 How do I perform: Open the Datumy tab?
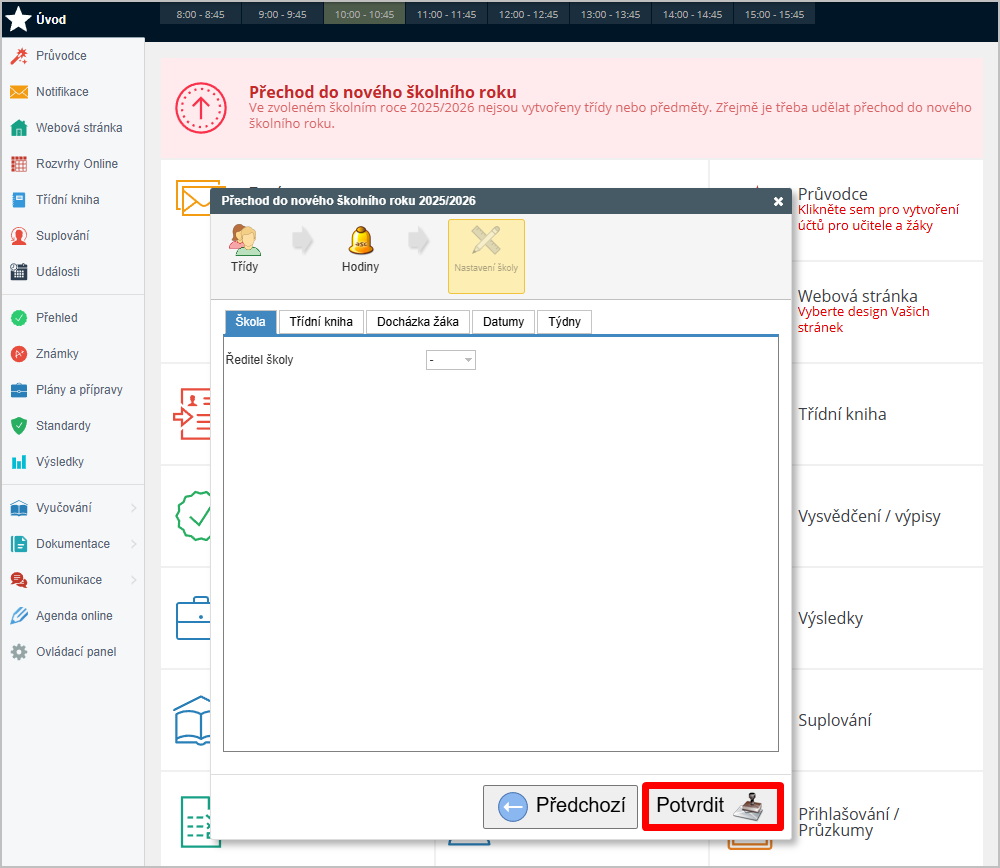tap(503, 322)
